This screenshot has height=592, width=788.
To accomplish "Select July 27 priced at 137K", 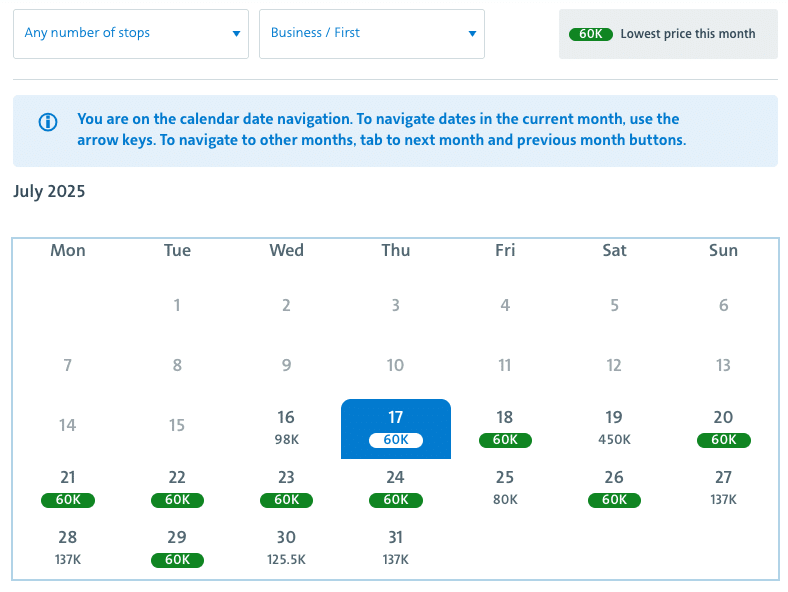I will (x=723, y=487).
